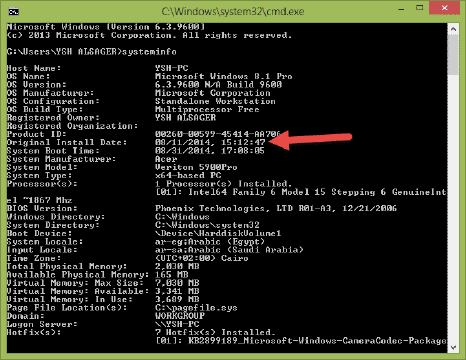Click the text Standalone Workstation
Viewport: 466px width, 360px height.
pos(215,101)
